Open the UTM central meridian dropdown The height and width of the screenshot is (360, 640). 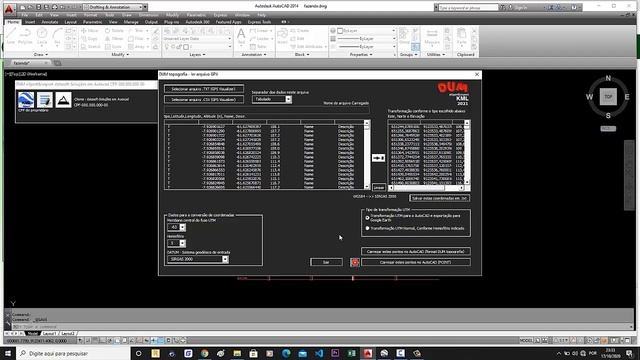[x=182, y=227]
